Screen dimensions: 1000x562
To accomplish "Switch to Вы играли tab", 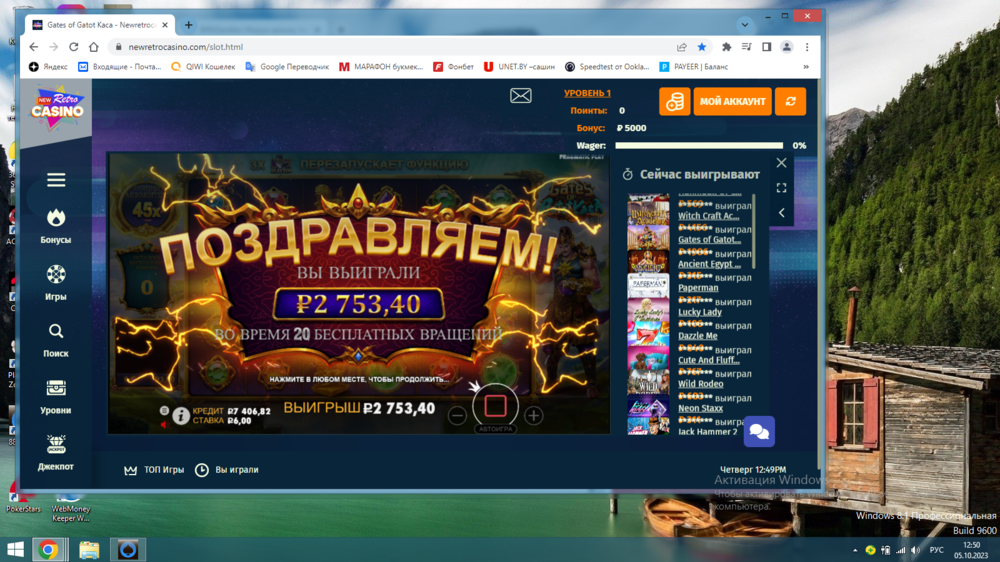I will [227, 470].
